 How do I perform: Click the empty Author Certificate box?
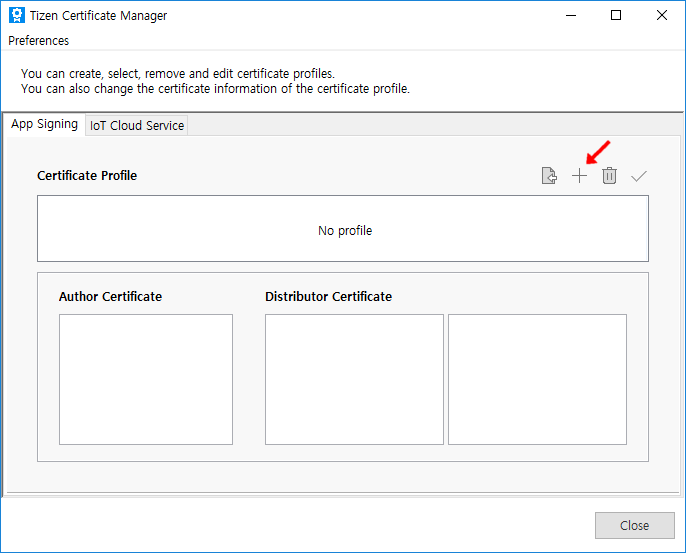tap(146, 379)
